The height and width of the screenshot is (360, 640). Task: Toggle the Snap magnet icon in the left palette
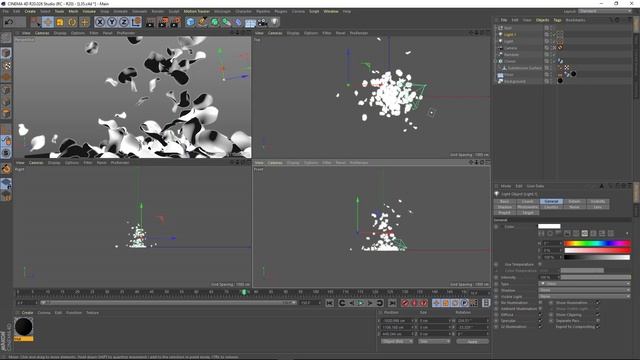click(6, 168)
